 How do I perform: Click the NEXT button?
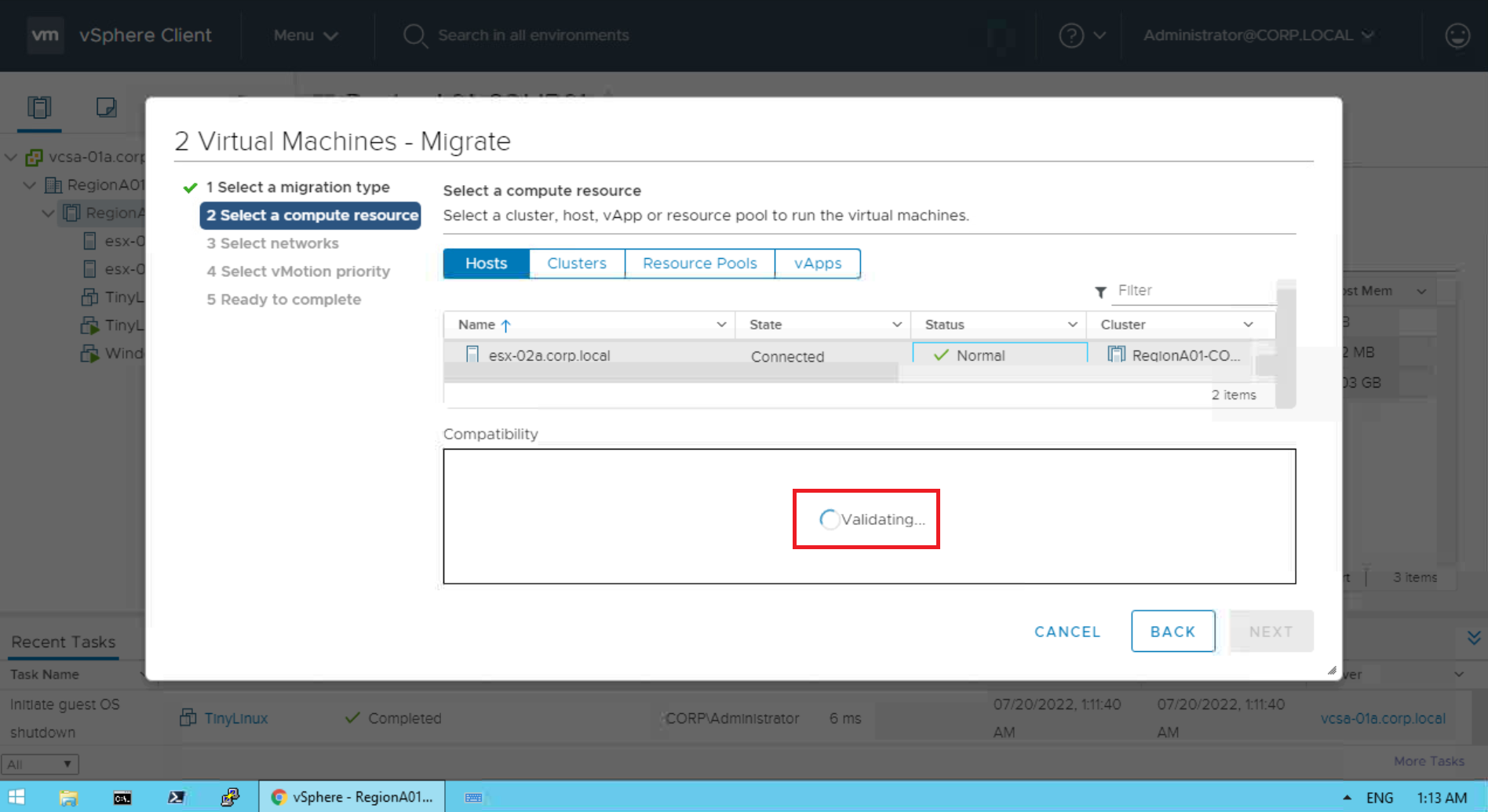tap(1271, 632)
